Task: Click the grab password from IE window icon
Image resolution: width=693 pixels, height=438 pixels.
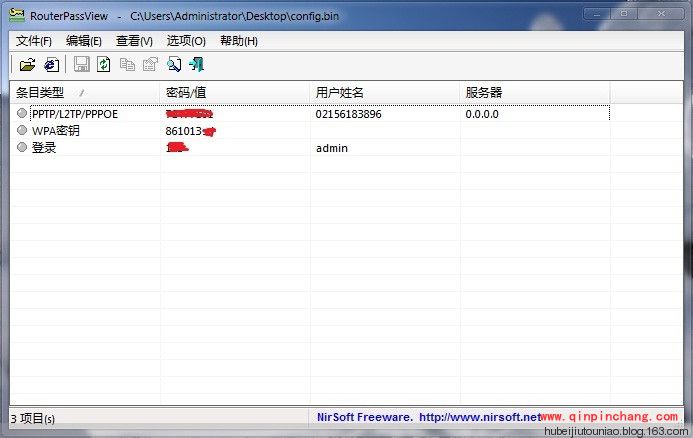Action: [51, 65]
